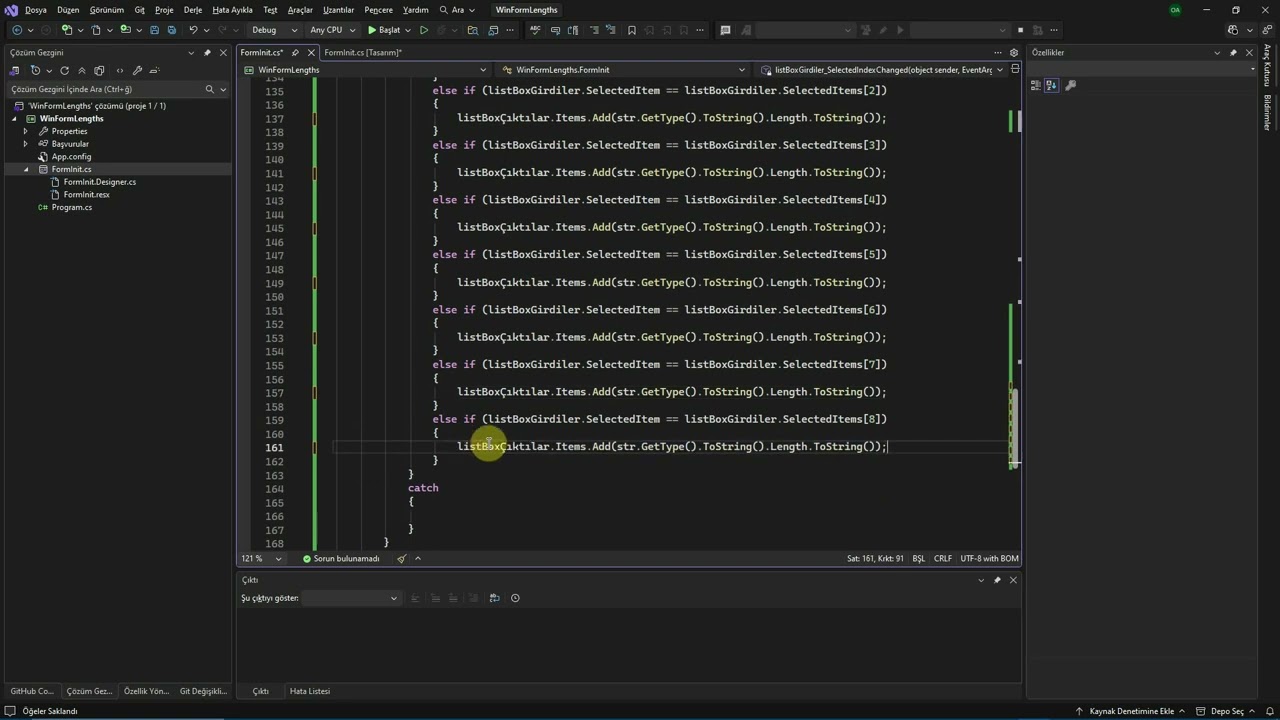Click the Undo arrow icon in toolbar
Viewport: 1280px width, 720px height.
(x=193, y=30)
